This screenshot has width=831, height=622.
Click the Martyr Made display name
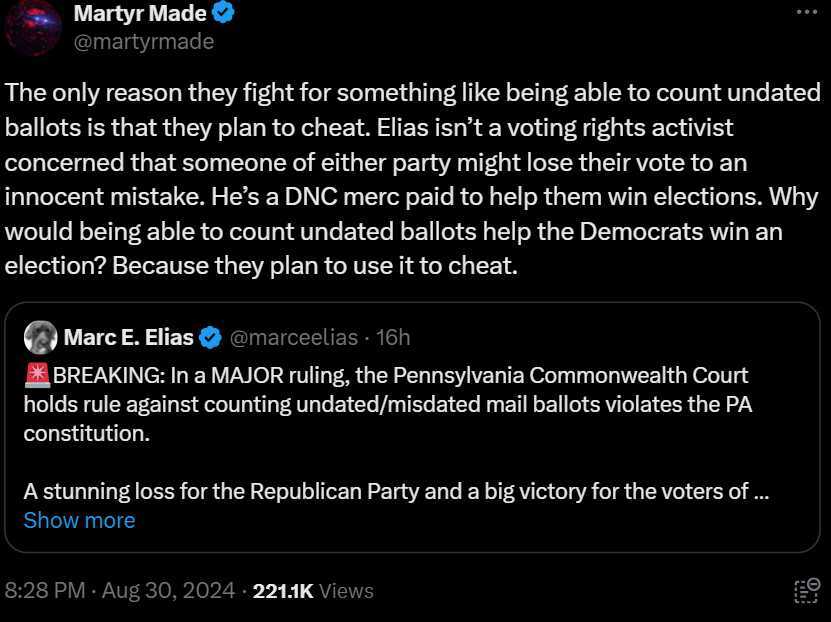point(140,13)
